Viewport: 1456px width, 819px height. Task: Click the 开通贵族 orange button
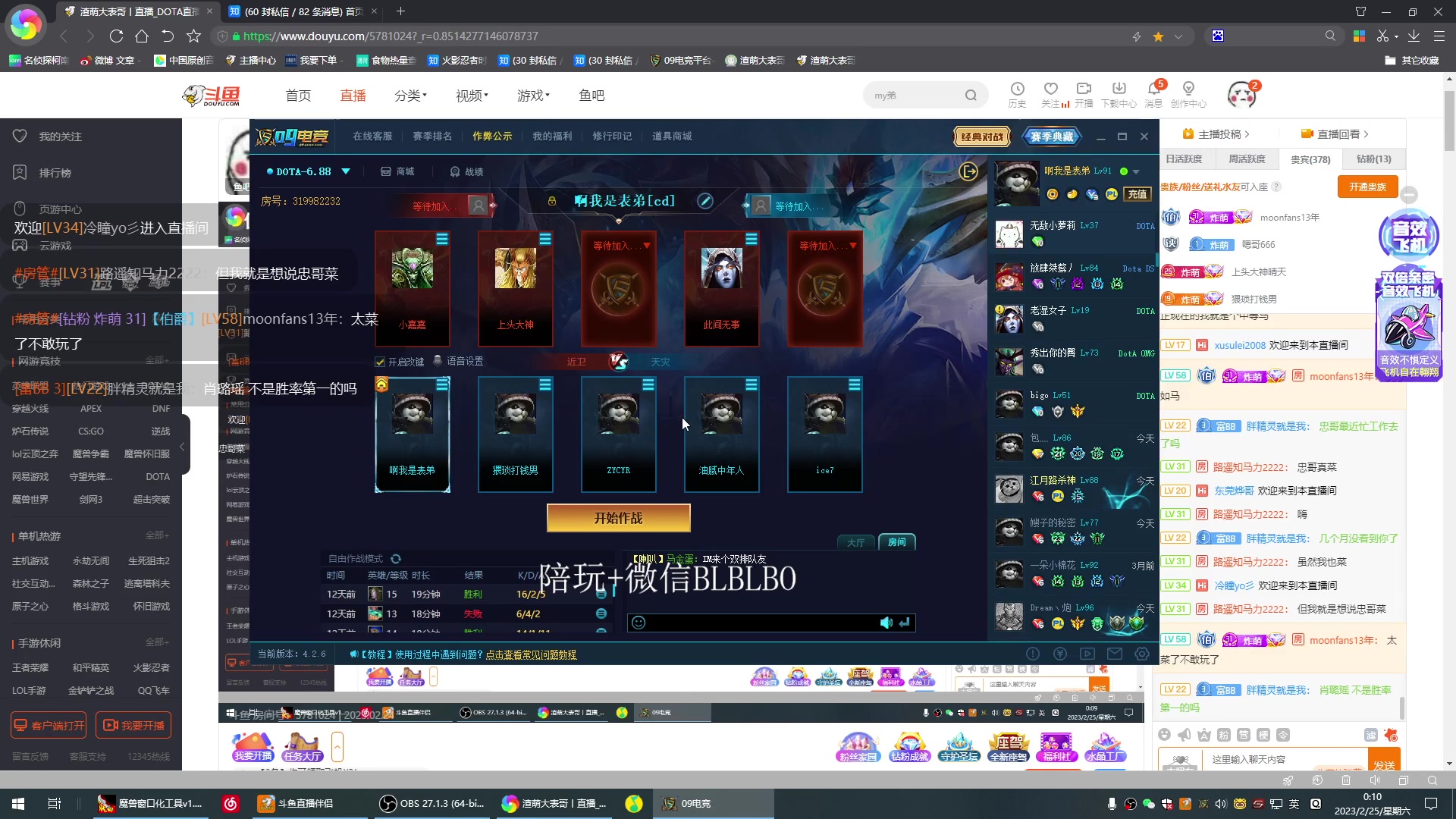(1367, 187)
